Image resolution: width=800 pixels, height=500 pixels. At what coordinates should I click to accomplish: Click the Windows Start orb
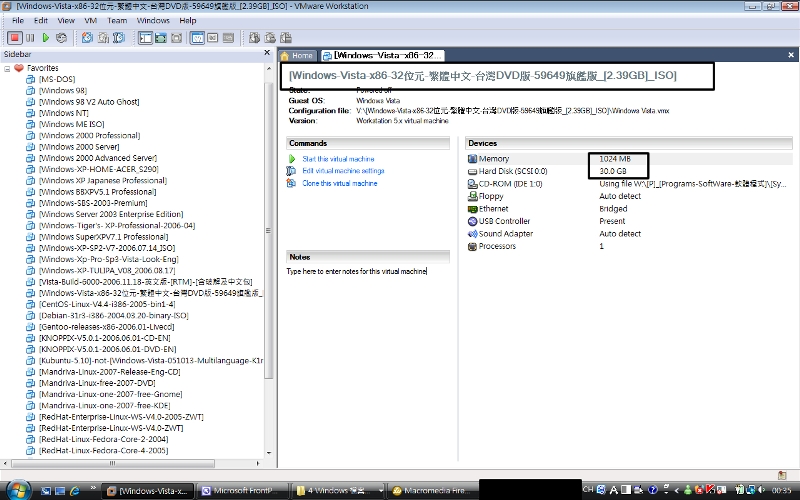[19, 490]
